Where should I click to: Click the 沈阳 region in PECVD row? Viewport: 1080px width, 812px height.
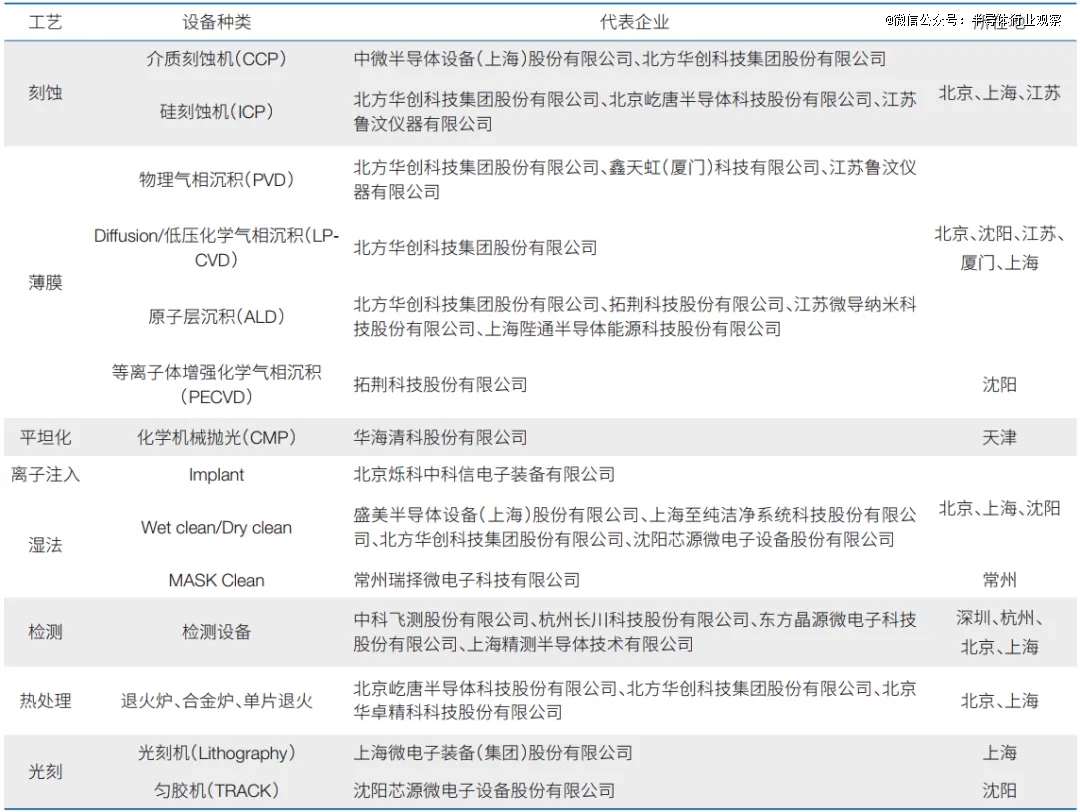coord(999,384)
